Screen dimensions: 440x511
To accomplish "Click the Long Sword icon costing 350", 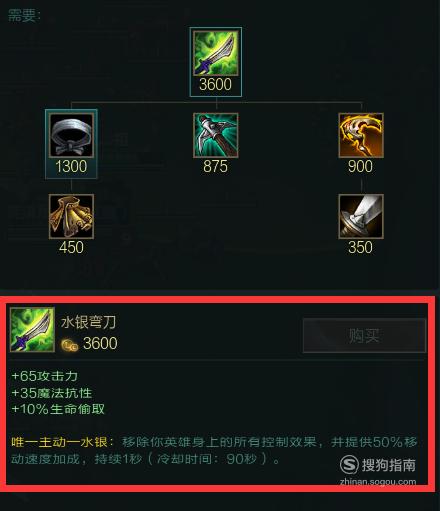I will coord(361,216).
